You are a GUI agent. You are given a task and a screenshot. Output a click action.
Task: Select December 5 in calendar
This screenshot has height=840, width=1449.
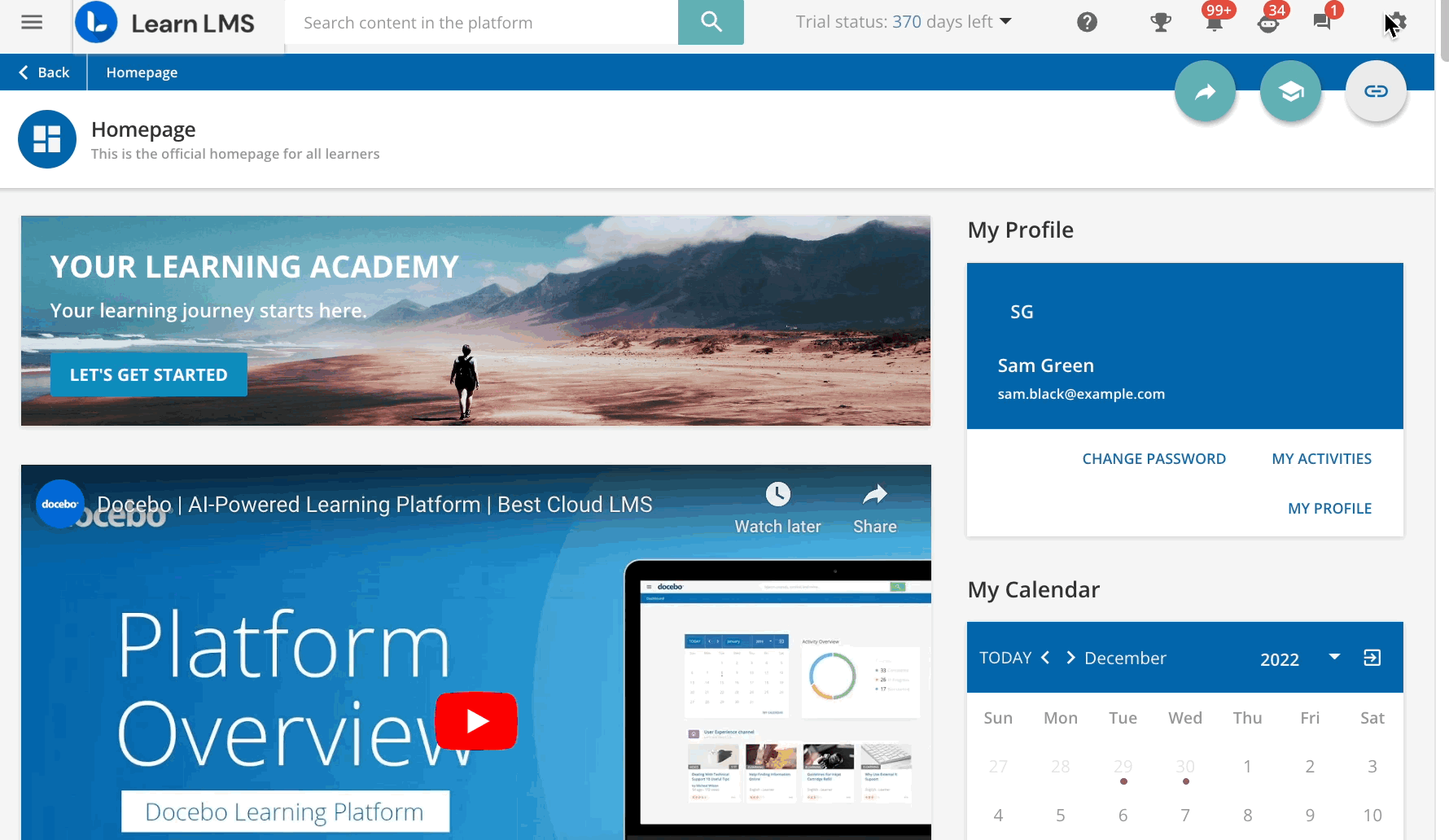tap(1060, 815)
